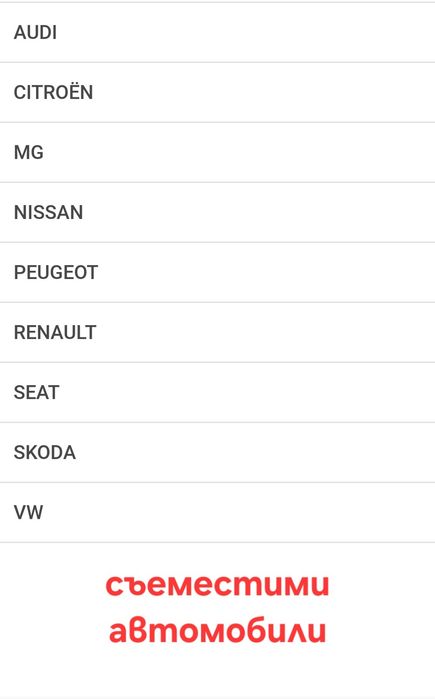This screenshot has height=699, width=435.
Task: Click the NISSAN brand name text
Action: [49, 212]
